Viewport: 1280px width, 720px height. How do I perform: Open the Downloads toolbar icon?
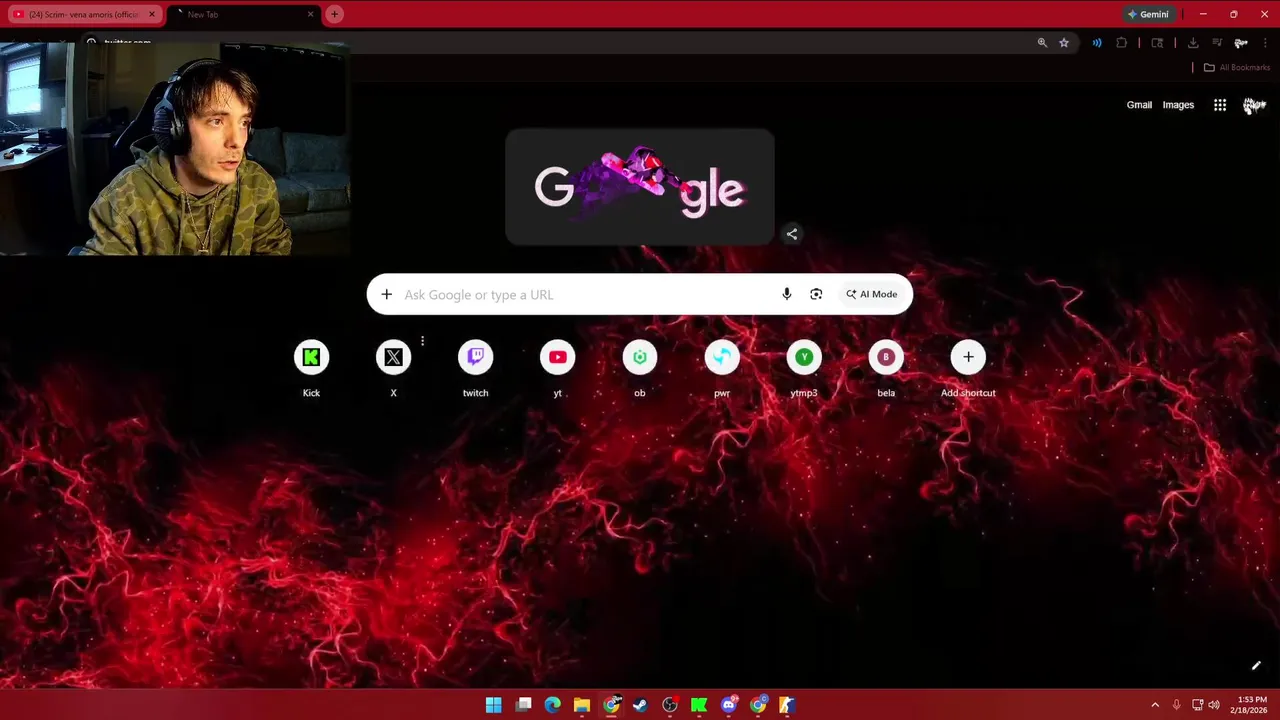(1193, 43)
